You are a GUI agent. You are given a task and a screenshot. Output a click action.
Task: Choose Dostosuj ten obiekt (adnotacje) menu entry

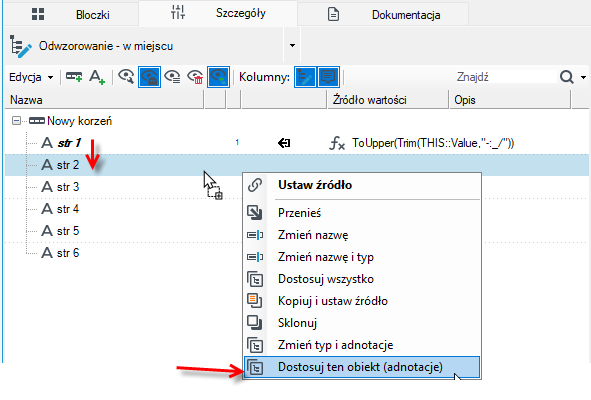362,367
